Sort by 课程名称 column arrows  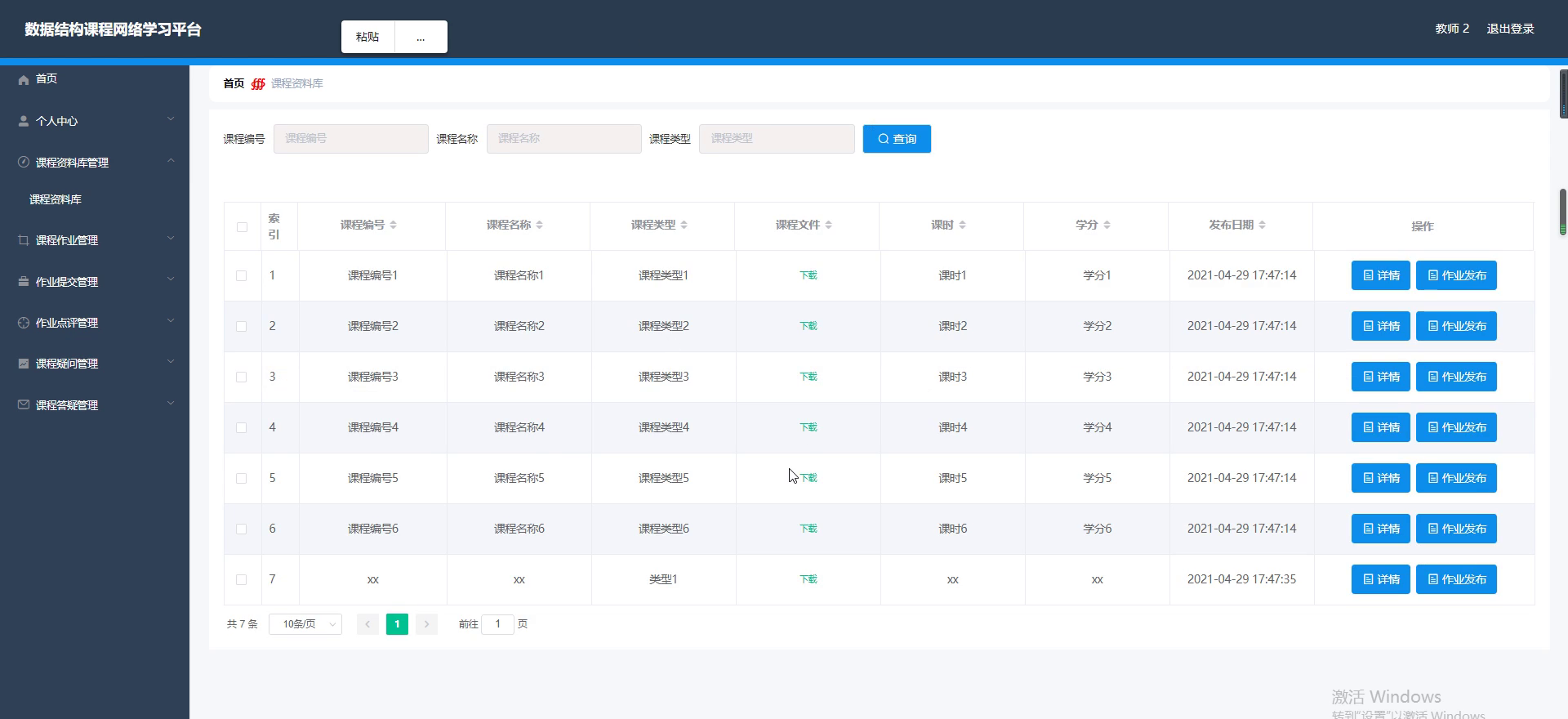539,225
